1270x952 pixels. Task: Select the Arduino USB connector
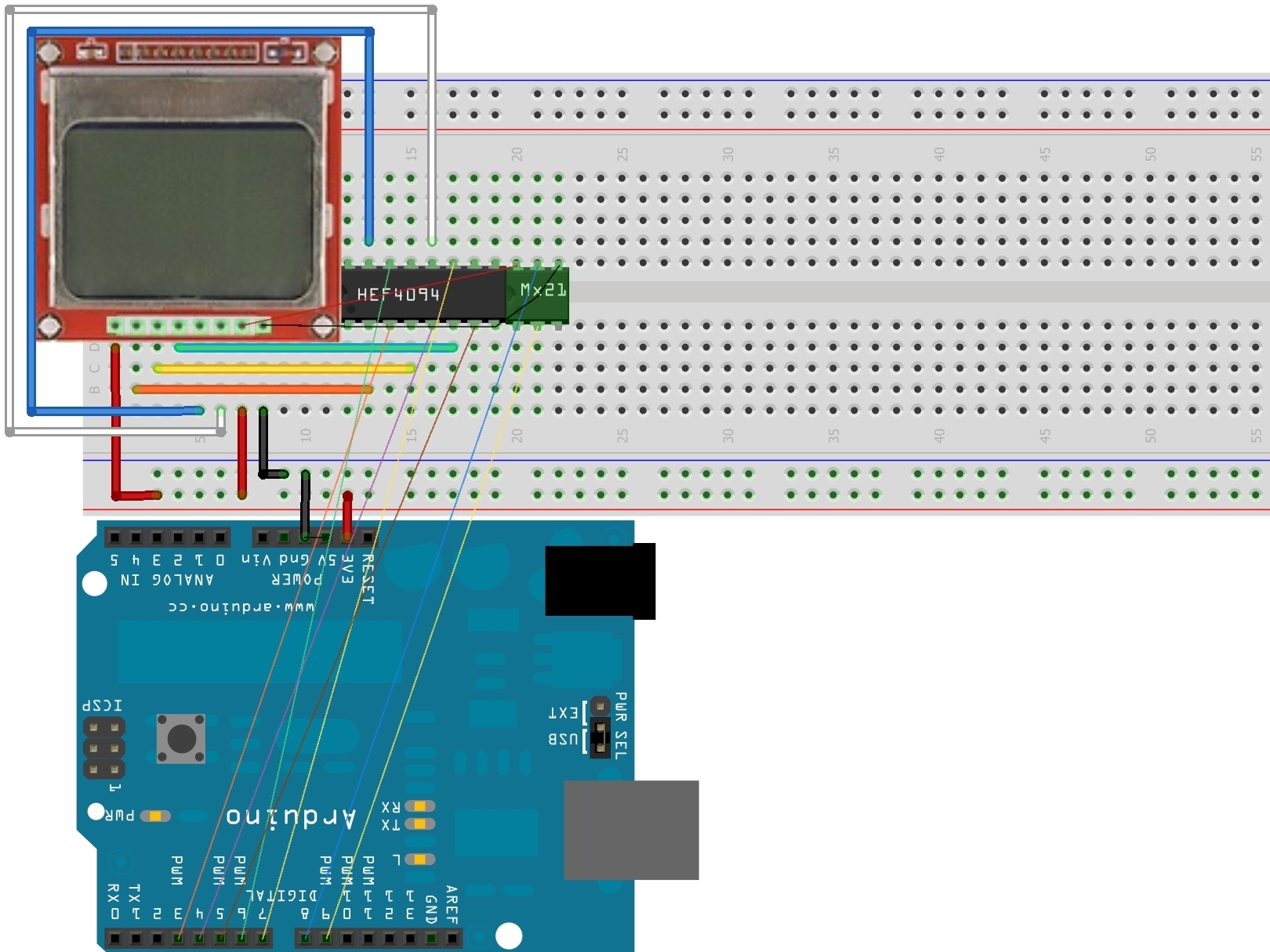[x=631, y=830]
